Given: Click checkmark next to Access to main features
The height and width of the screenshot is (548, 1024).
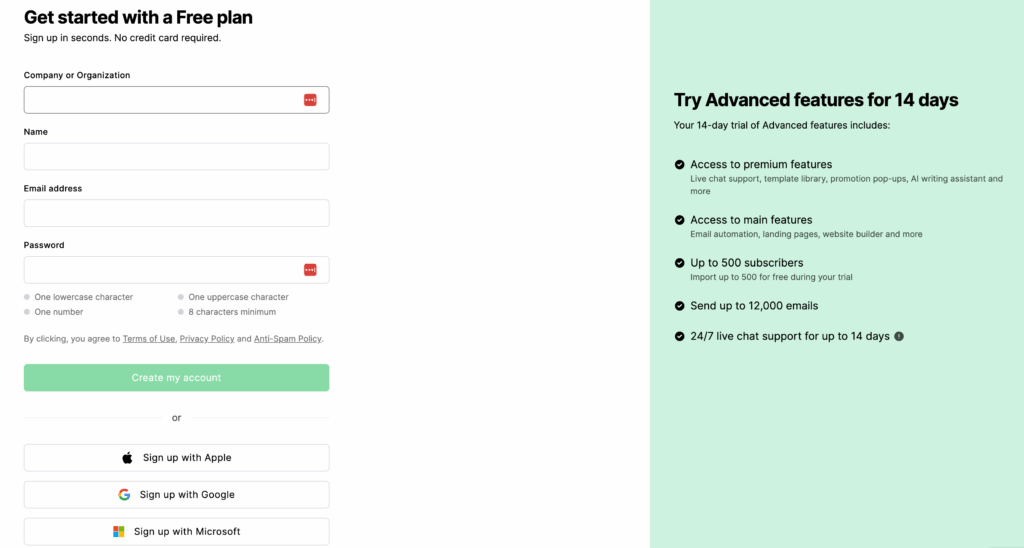Looking at the screenshot, I should (680, 220).
